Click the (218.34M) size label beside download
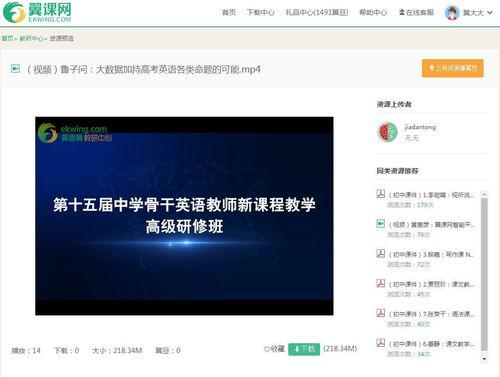Screen dimensions: 500x377 click(x=340, y=349)
